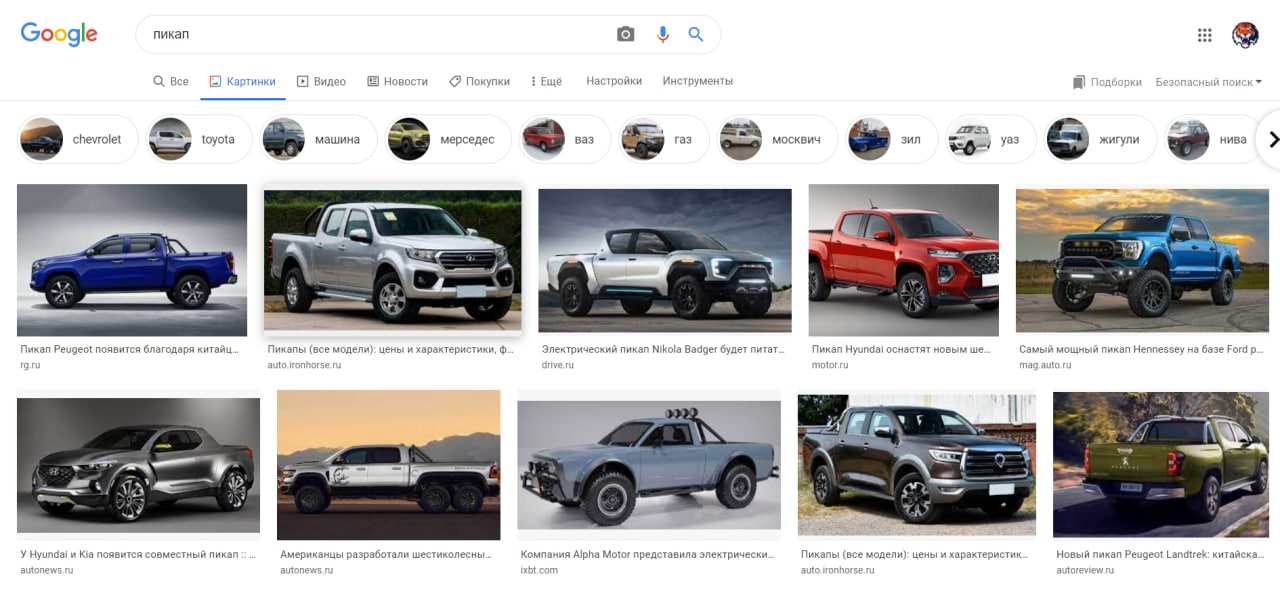Open 'Настройки' menu

coord(614,81)
